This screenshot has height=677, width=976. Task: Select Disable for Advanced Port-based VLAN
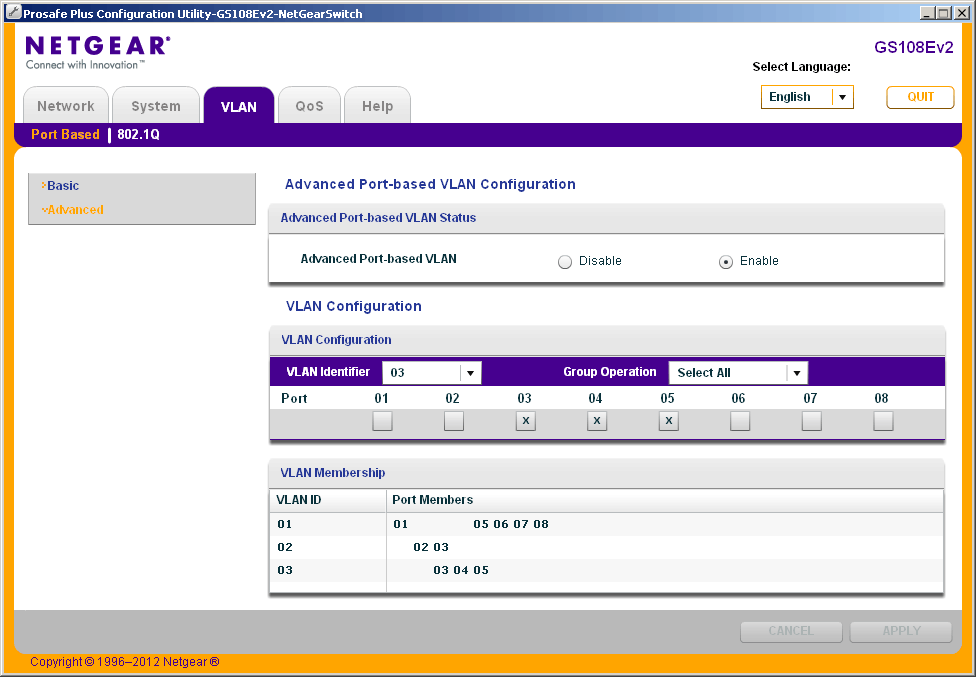click(x=565, y=261)
